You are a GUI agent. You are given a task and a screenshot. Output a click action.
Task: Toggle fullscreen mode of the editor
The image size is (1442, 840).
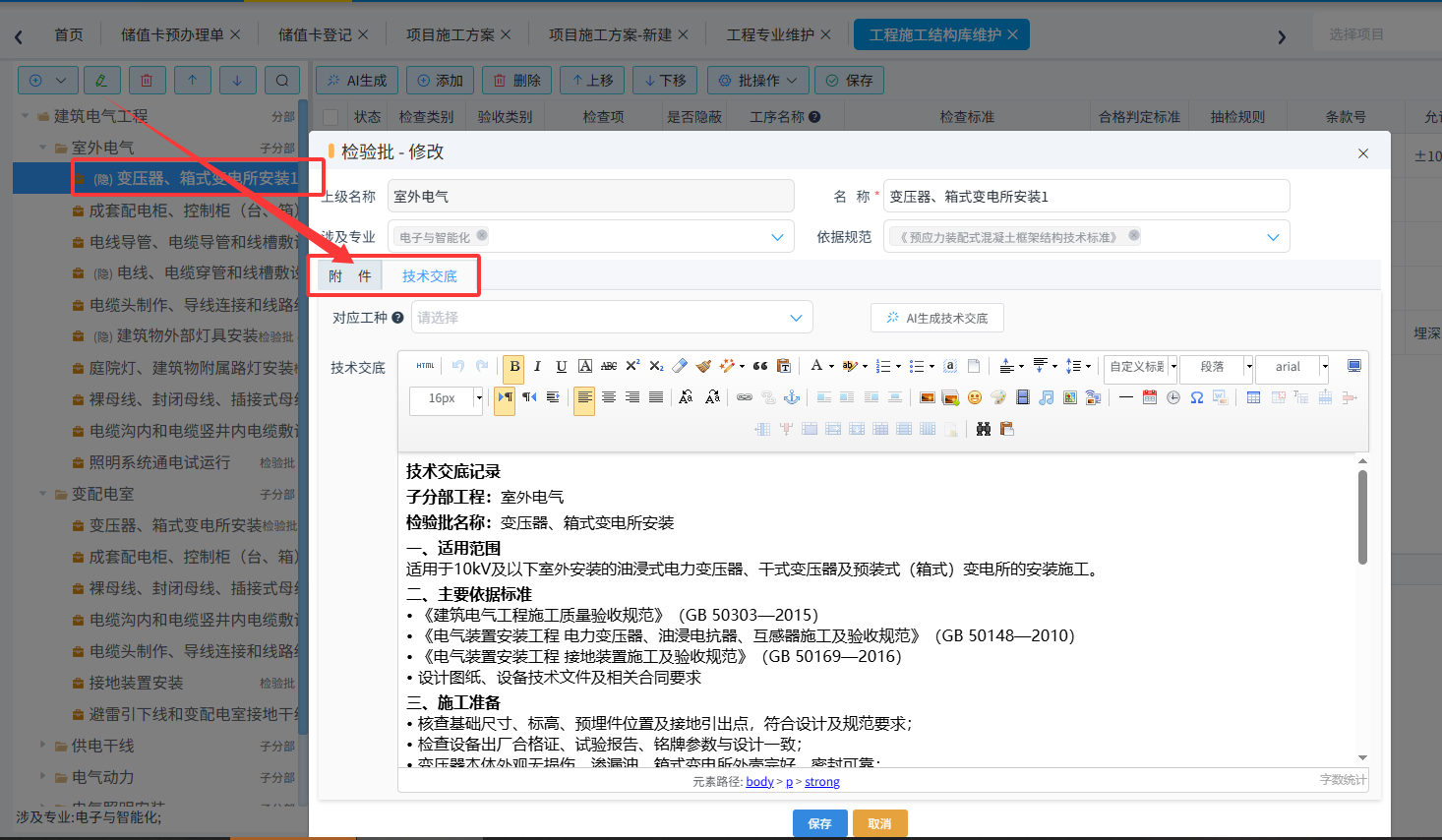(1354, 366)
